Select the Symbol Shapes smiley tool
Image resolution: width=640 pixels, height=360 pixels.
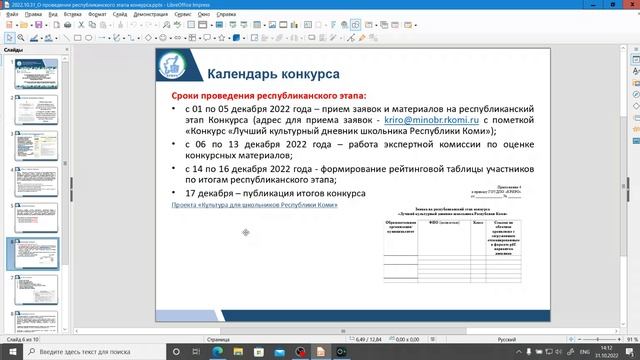[163, 38]
